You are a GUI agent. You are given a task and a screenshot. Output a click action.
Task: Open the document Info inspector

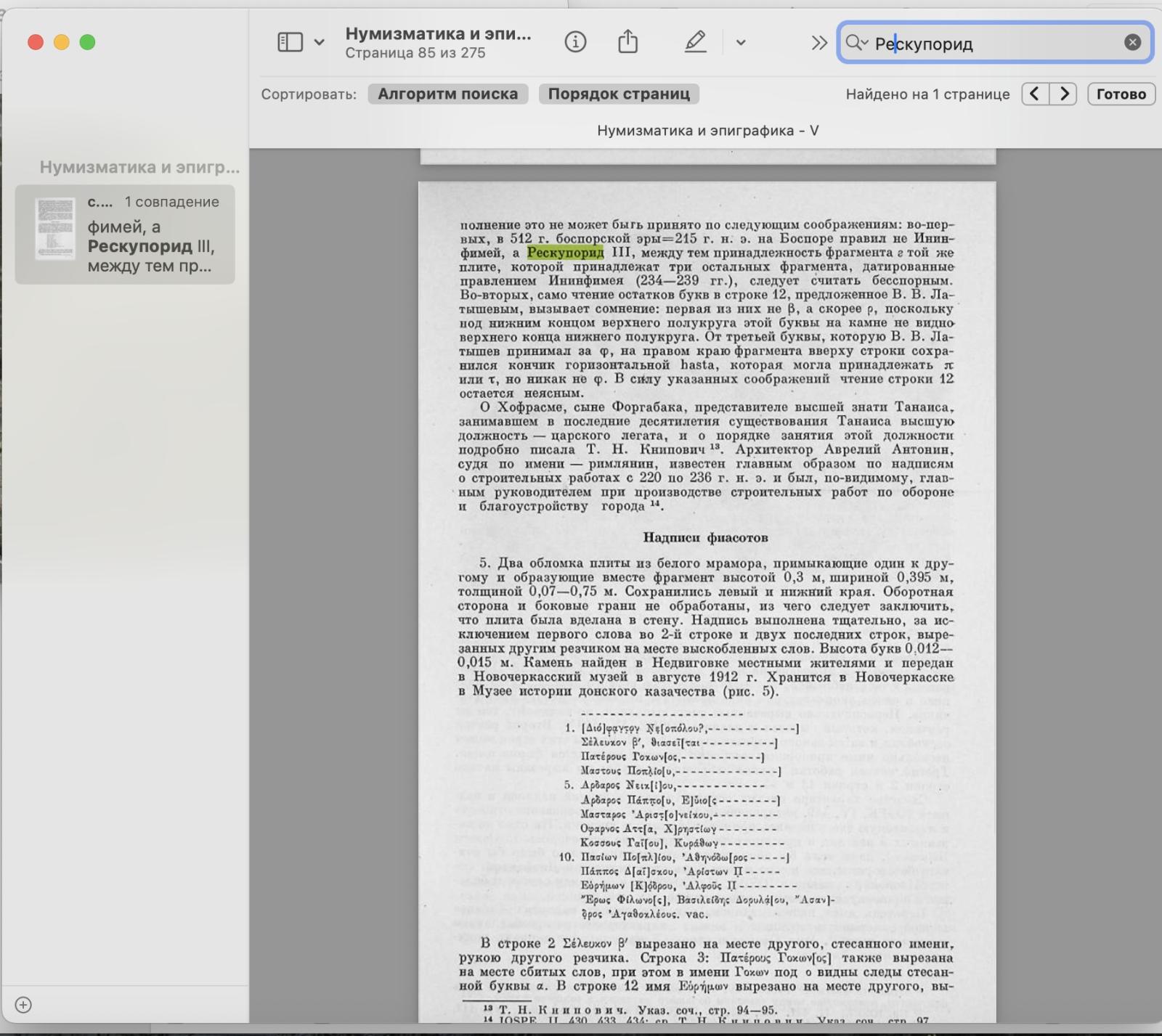pos(575,42)
